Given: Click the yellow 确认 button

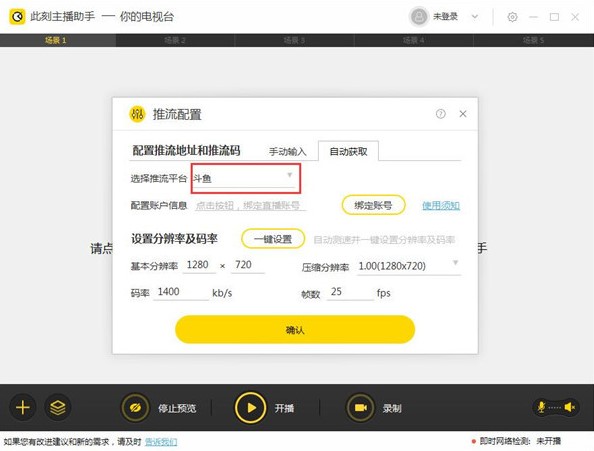Looking at the screenshot, I should [295, 330].
